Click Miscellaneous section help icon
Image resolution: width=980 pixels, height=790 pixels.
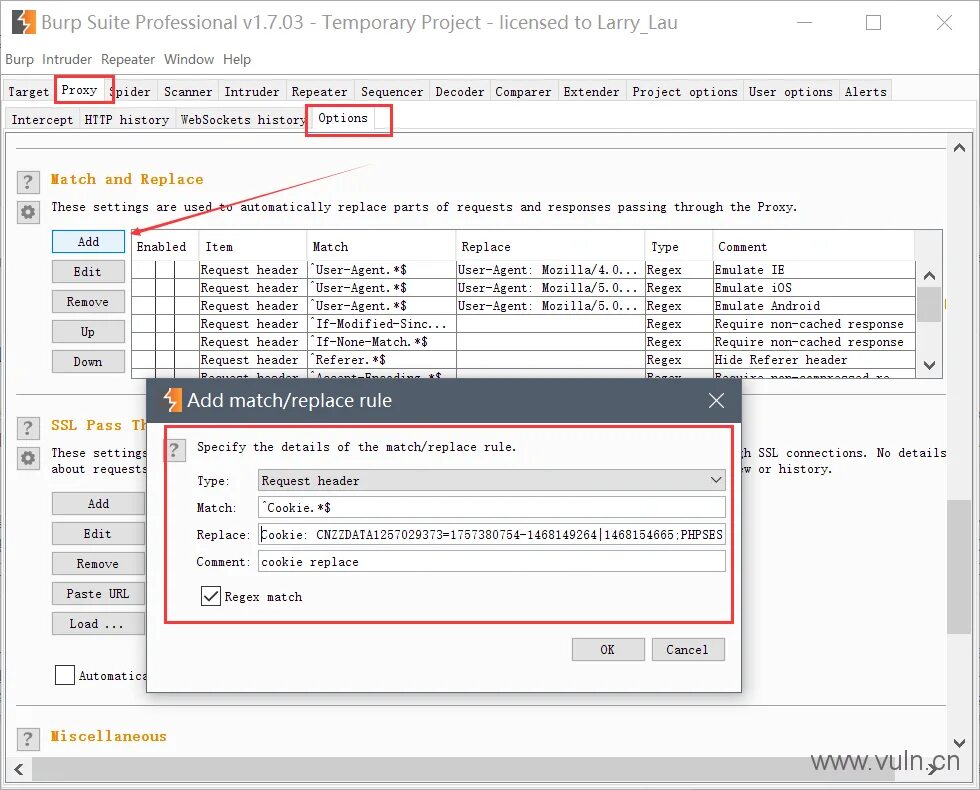pos(28,739)
